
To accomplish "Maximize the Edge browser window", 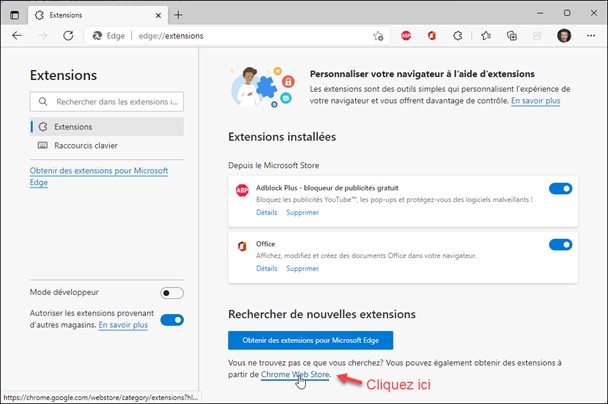I will tap(567, 13).
